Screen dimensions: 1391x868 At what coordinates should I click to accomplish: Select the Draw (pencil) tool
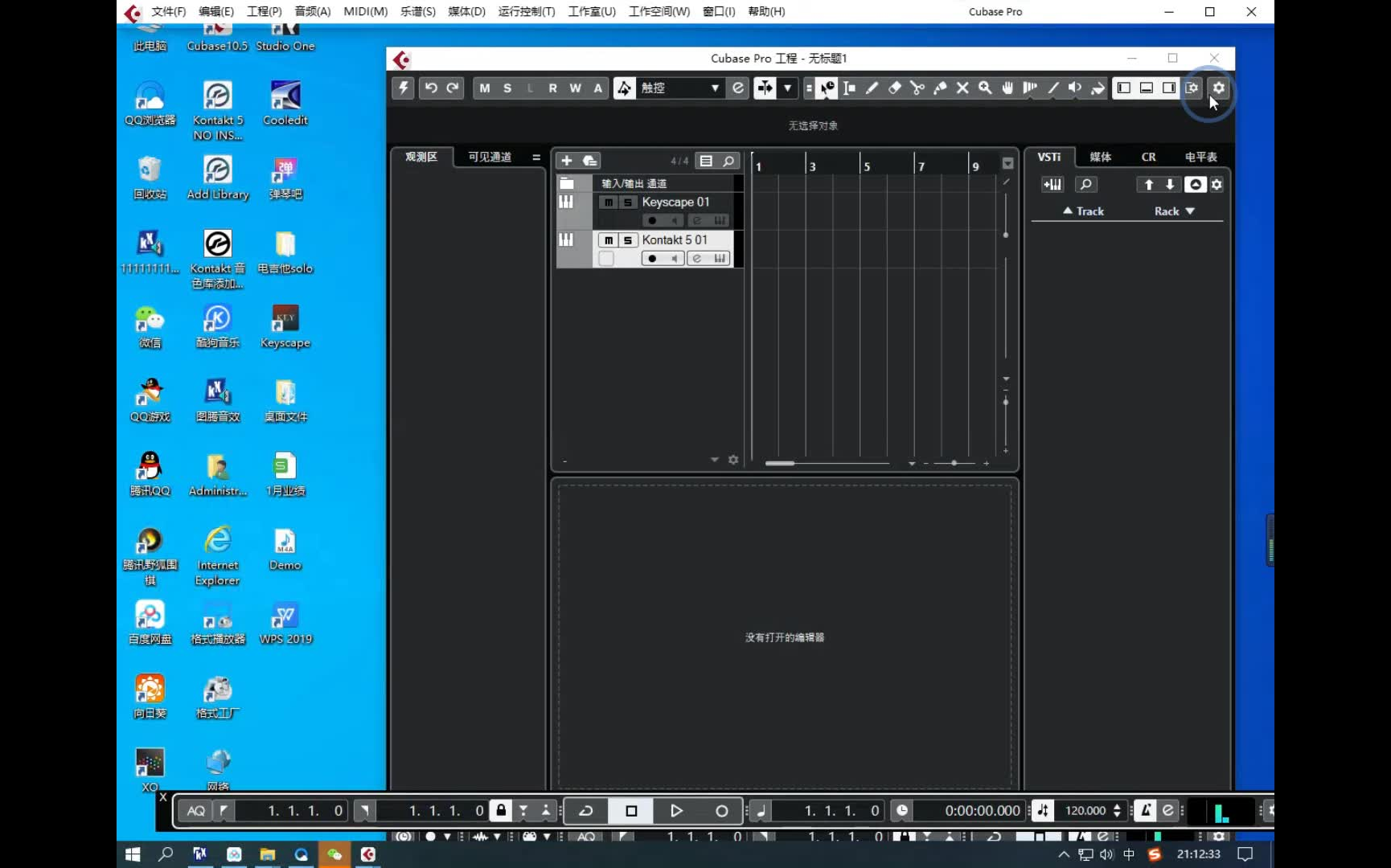874,88
